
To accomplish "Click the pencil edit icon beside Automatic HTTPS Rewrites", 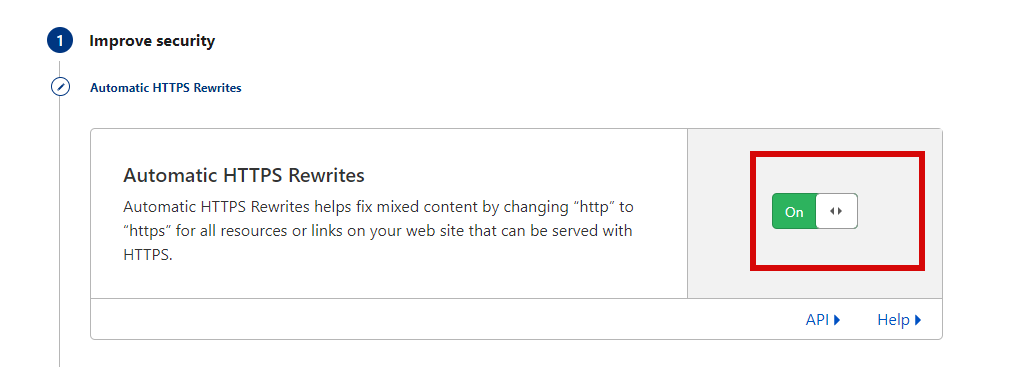I will click(60, 87).
